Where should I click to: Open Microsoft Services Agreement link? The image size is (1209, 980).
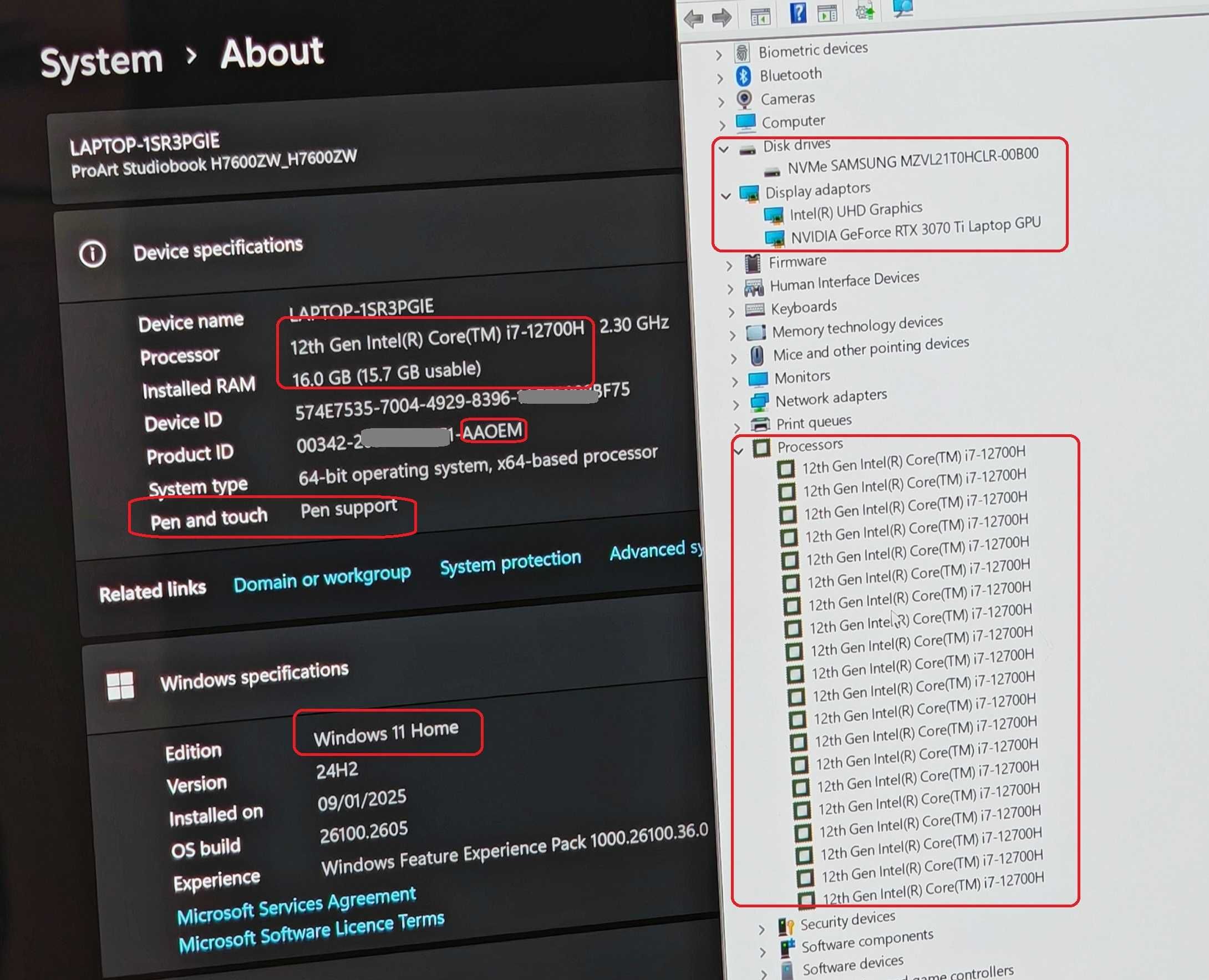coord(296,906)
